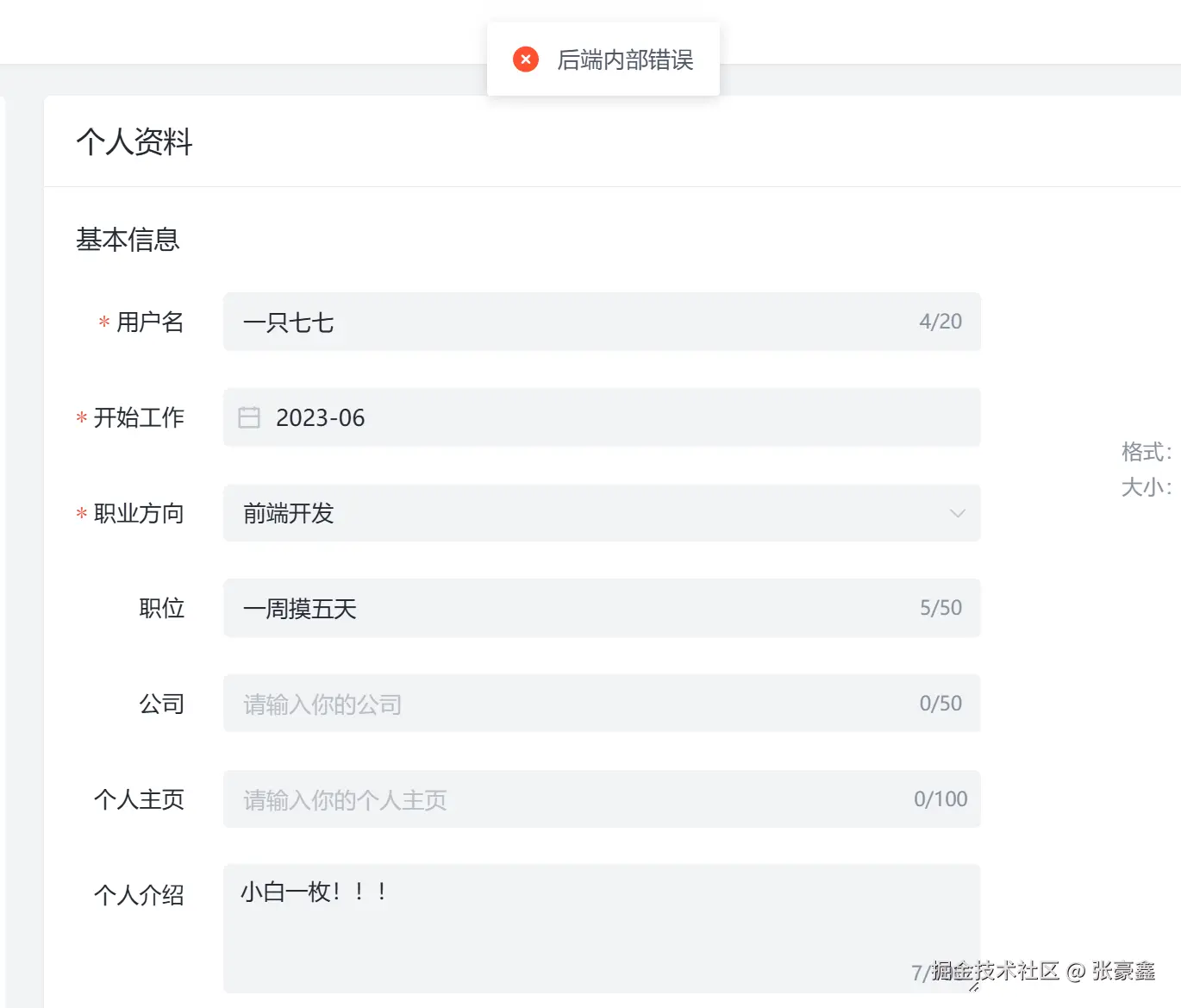
Task: Click the 0/50 counter in company field
Action: (x=940, y=704)
